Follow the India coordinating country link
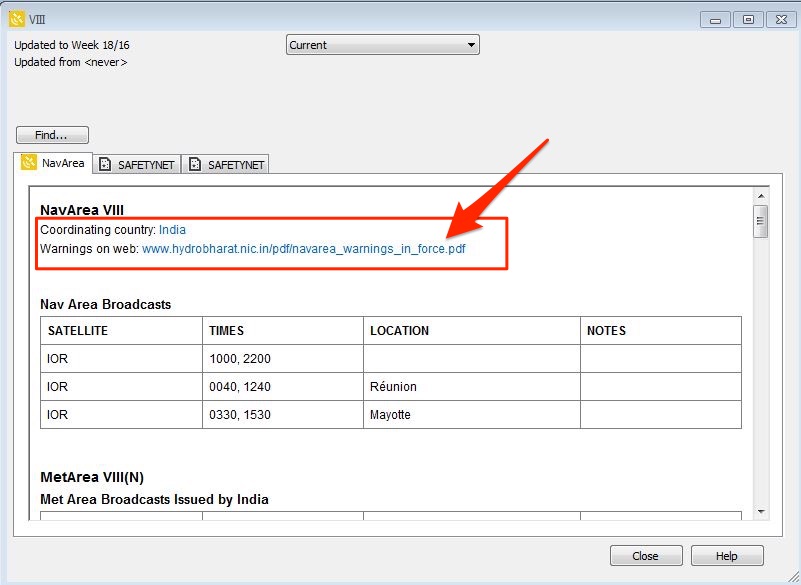This screenshot has height=585, width=801. tap(172, 230)
